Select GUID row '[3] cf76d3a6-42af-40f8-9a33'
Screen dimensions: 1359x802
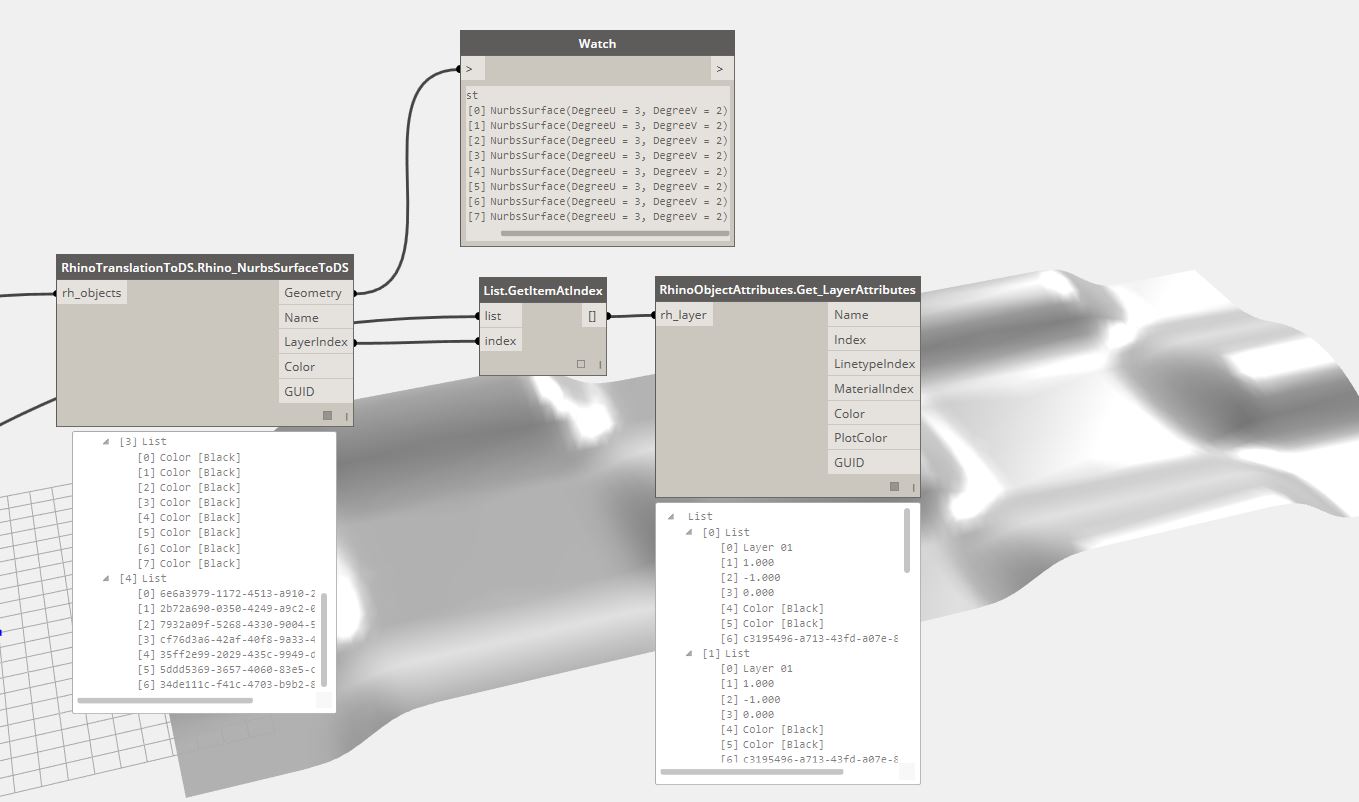click(227, 639)
